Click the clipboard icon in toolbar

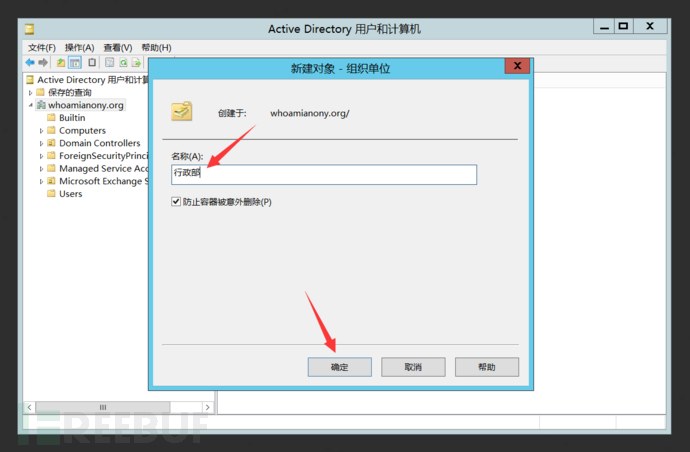point(92,62)
